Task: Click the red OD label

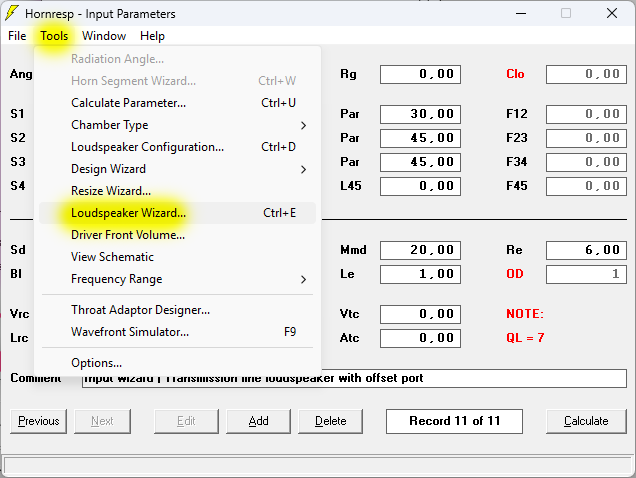Action: (x=515, y=274)
